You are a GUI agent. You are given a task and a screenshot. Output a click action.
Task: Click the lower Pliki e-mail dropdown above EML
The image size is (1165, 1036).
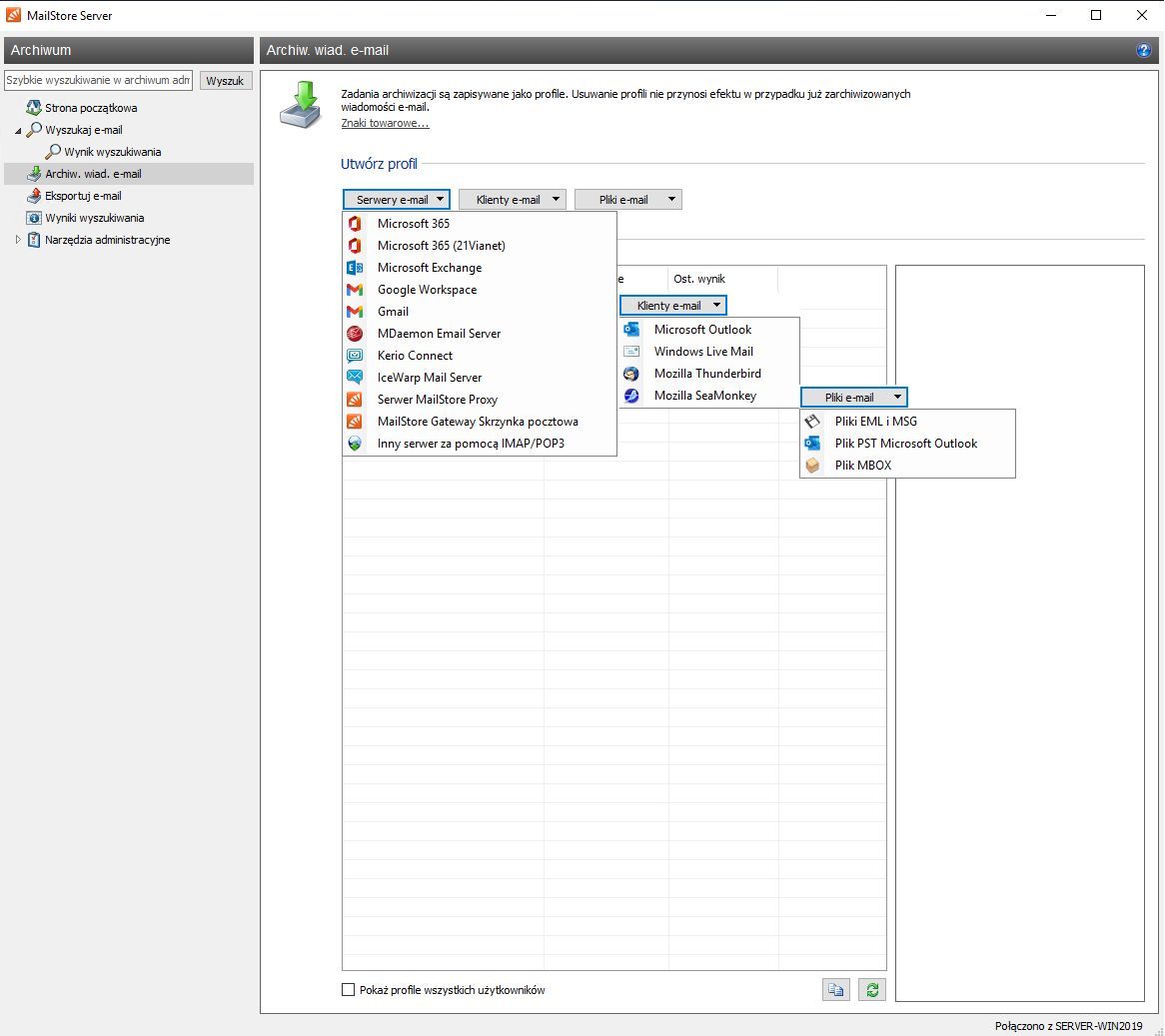point(854,398)
